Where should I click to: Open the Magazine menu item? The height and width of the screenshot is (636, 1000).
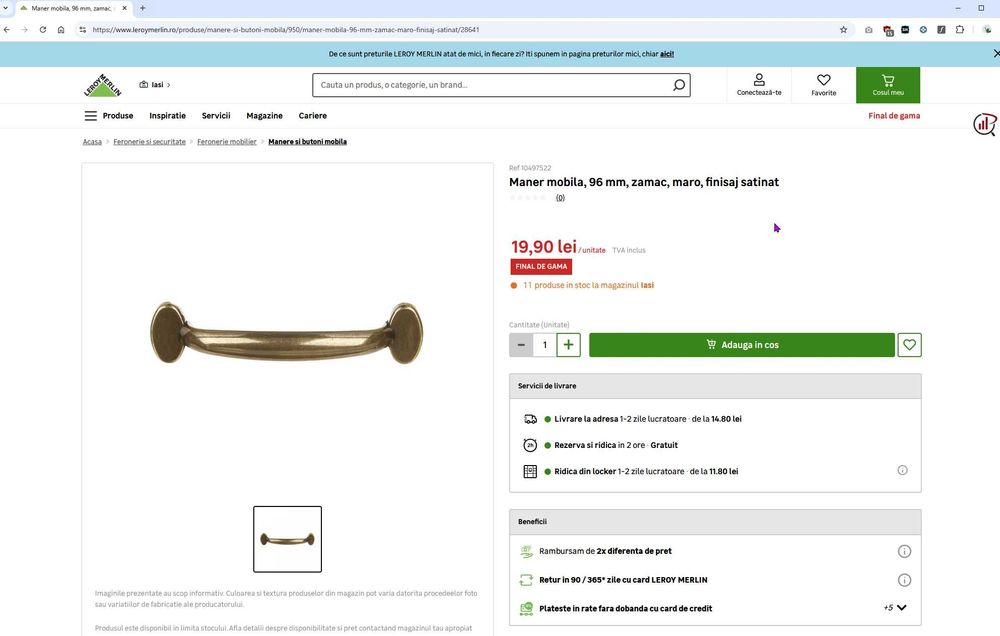pyautogui.click(x=264, y=115)
